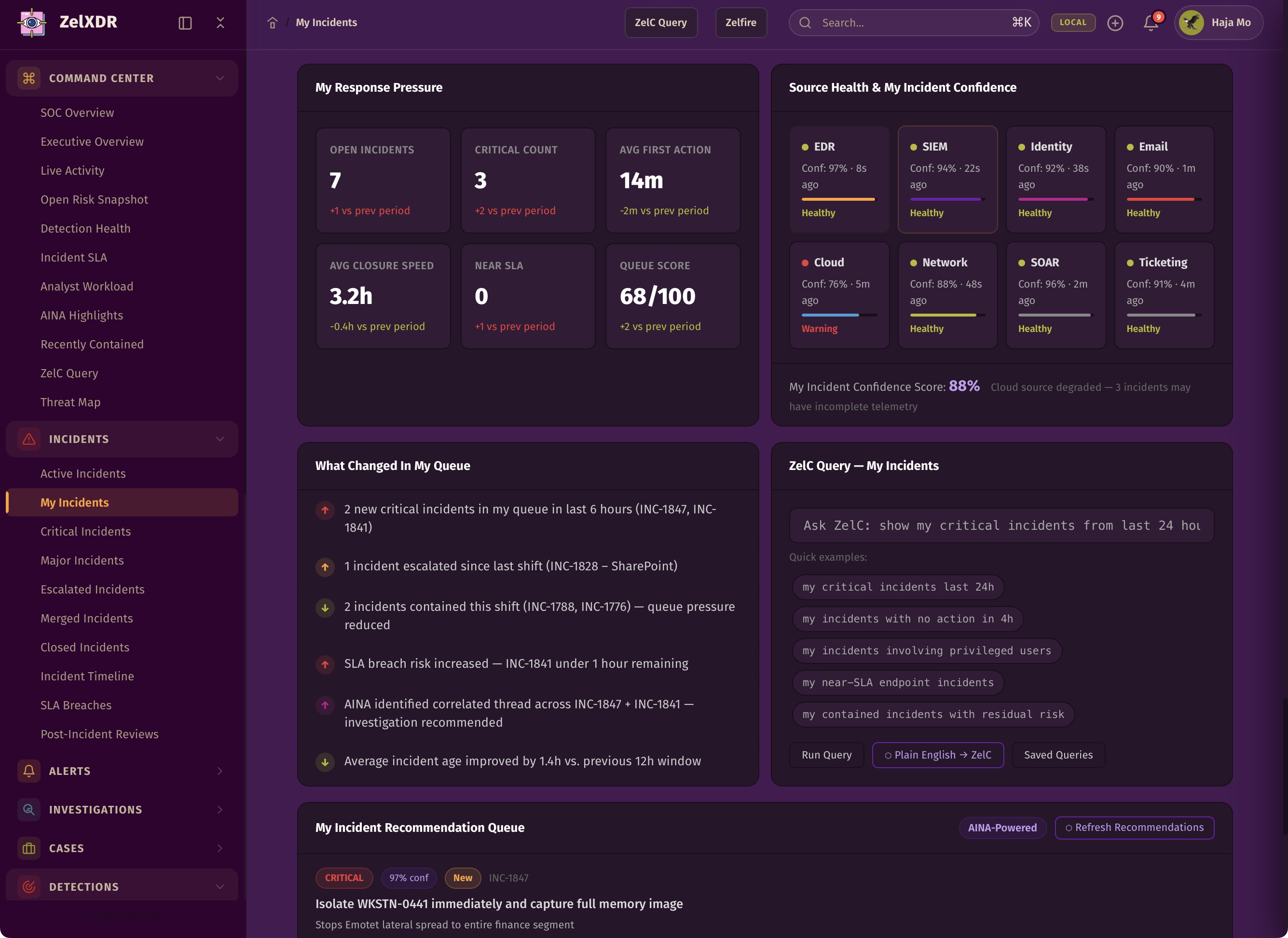1288x938 pixels.
Task: Open Critical Incidents in the sidebar
Action: point(86,531)
